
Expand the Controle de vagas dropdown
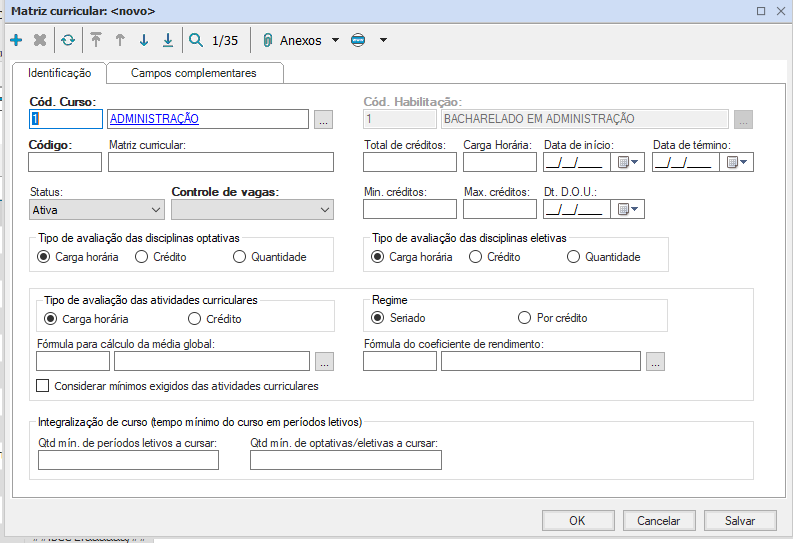[x=252, y=210]
